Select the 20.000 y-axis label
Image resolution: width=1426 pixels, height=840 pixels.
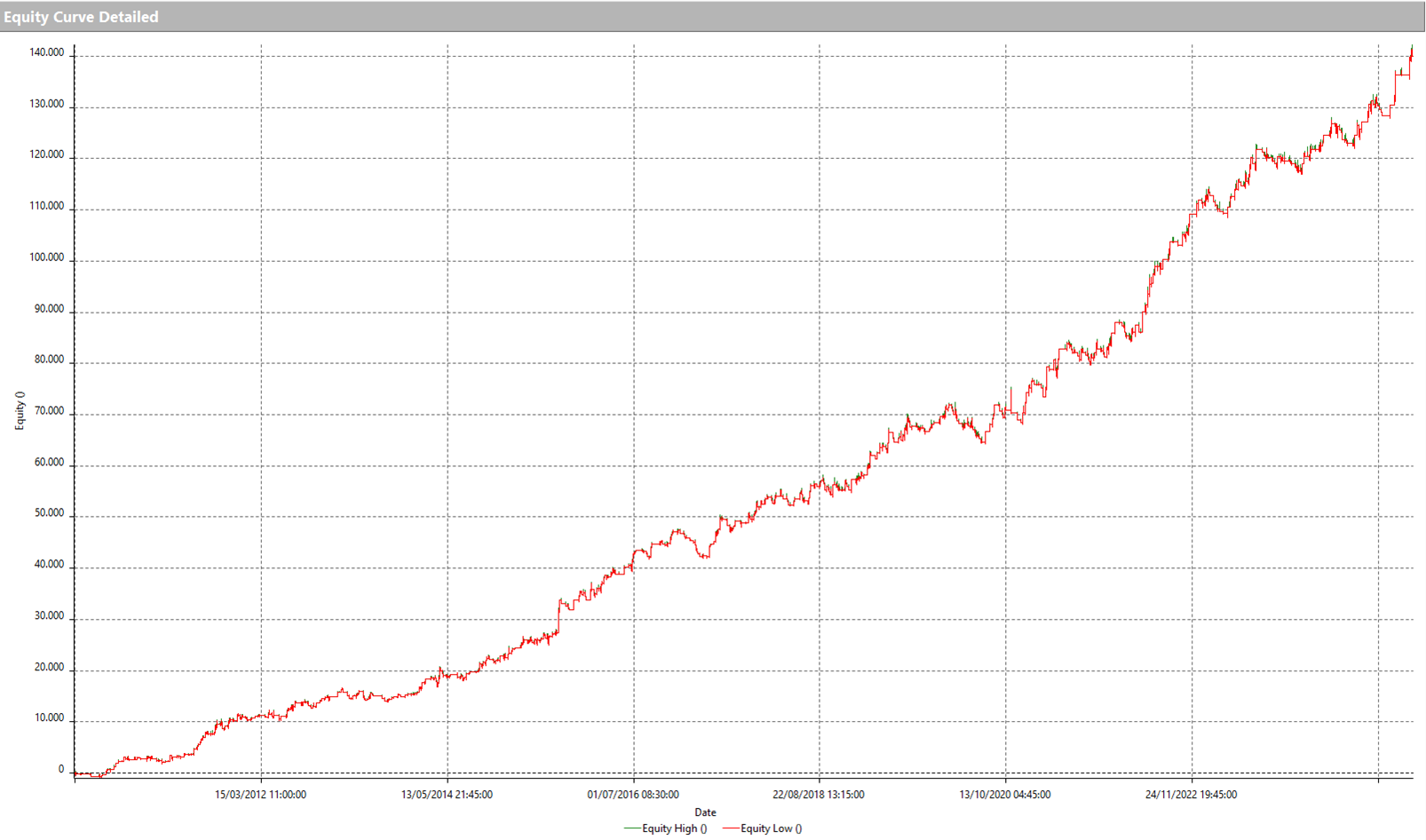[49, 667]
